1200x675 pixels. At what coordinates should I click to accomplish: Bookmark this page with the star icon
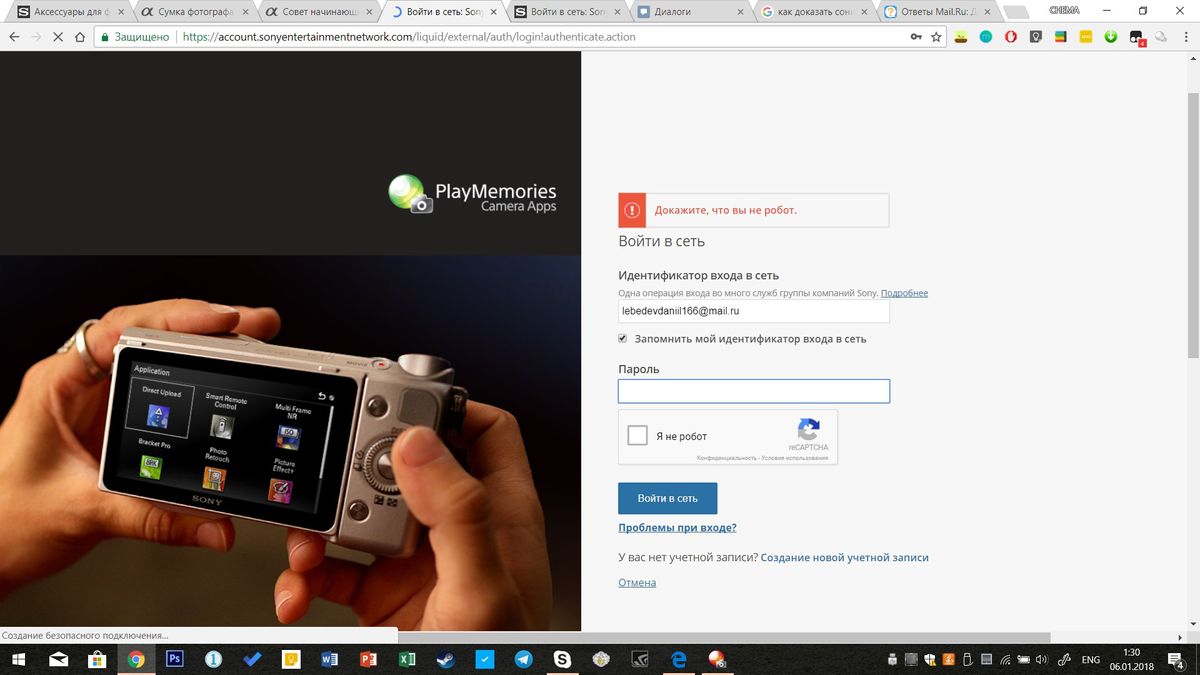tap(936, 37)
